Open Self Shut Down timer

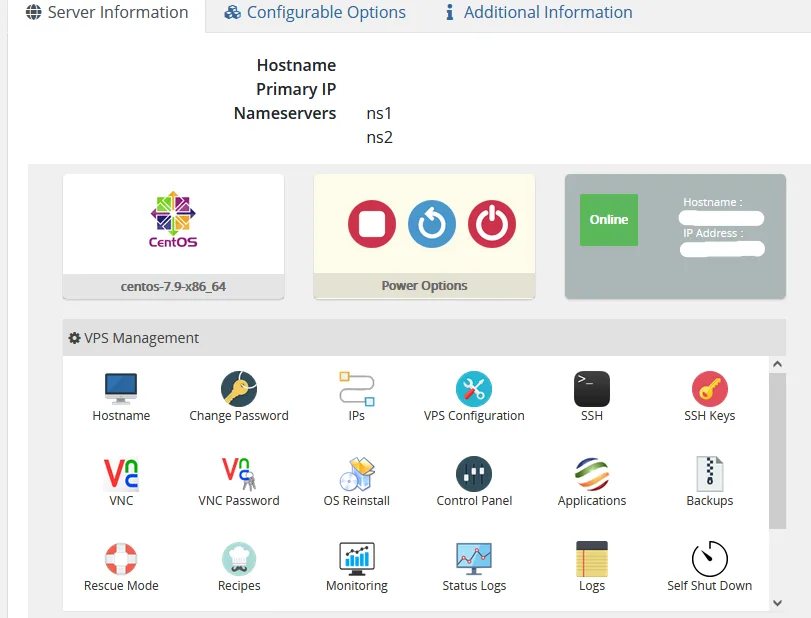click(x=709, y=559)
